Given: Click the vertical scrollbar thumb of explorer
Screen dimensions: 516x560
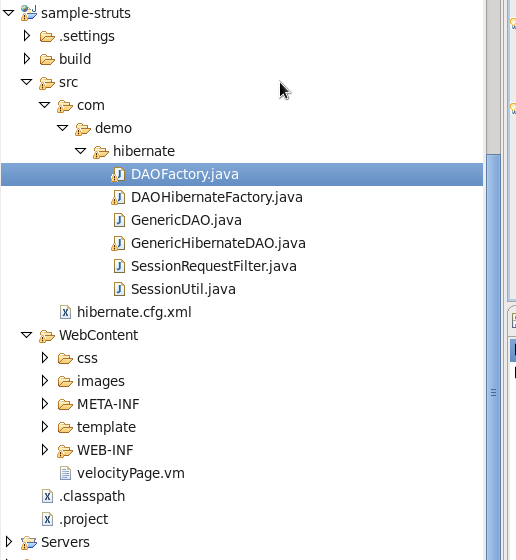Looking at the screenshot, I should tap(494, 357).
